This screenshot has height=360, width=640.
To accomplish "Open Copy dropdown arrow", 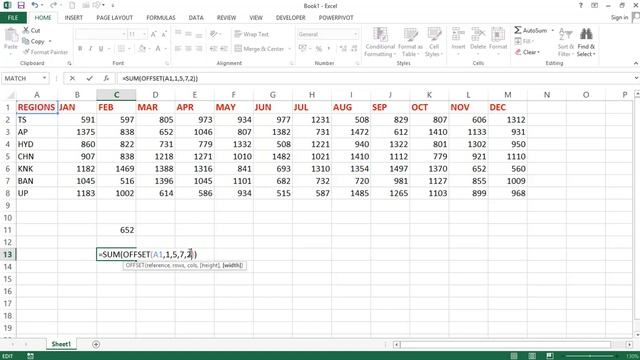I will (50, 41).
